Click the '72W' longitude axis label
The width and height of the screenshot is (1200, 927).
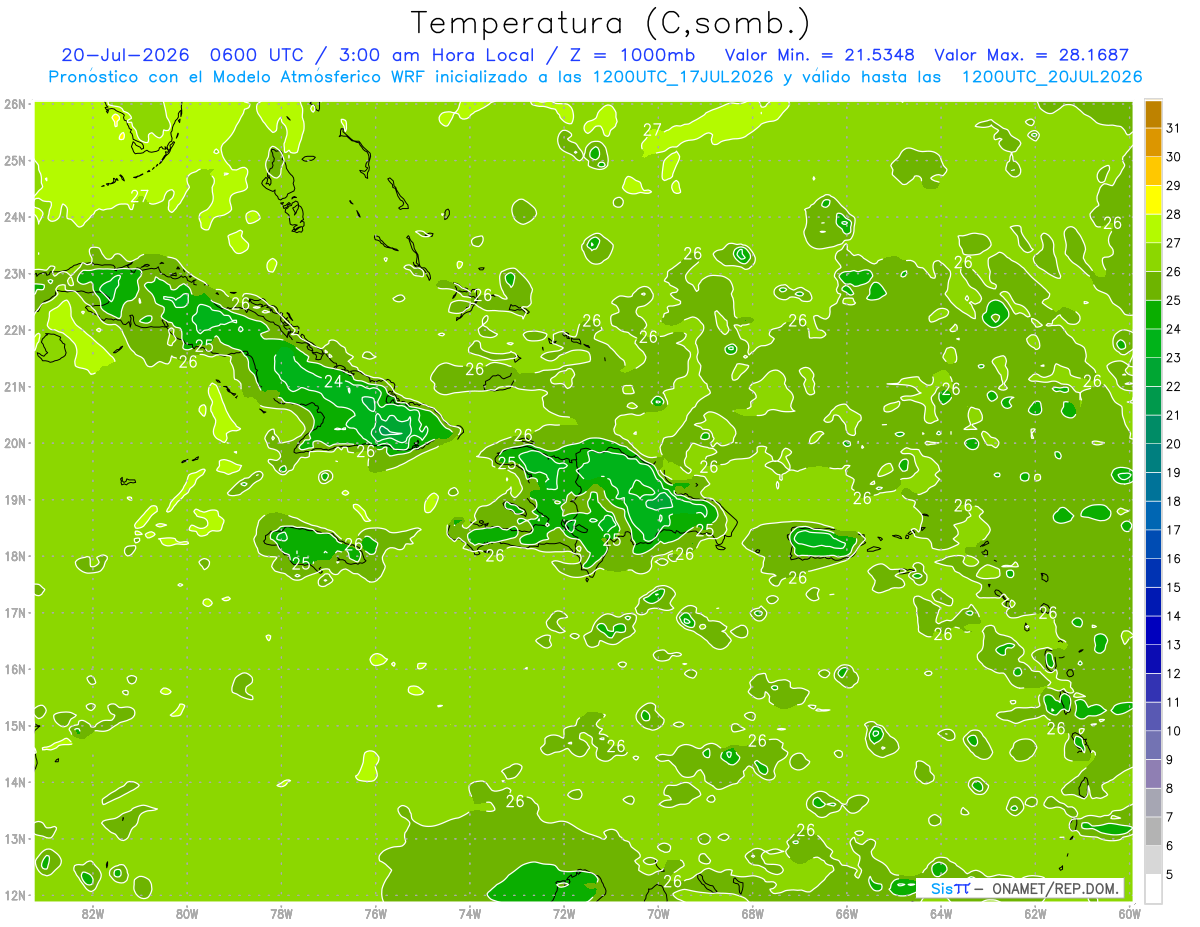click(564, 913)
